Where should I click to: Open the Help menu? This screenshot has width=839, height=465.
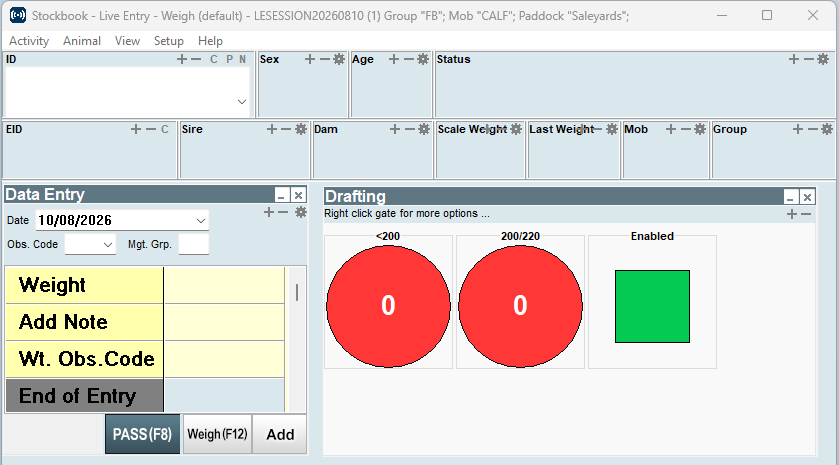pyautogui.click(x=210, y=41)
